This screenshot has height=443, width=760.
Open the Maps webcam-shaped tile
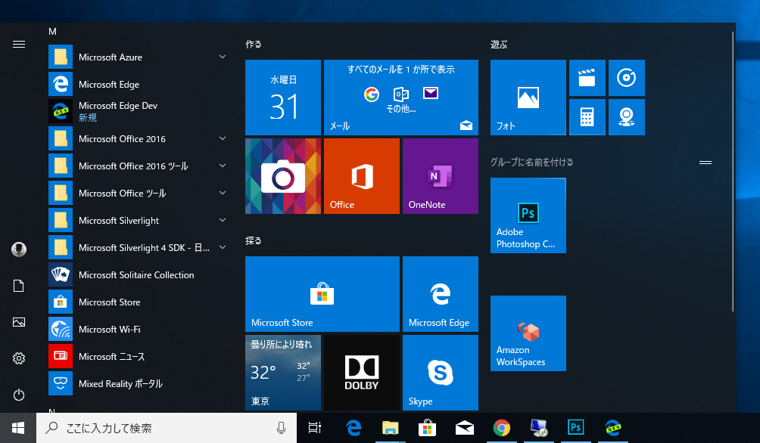click(x=626, y=117)
